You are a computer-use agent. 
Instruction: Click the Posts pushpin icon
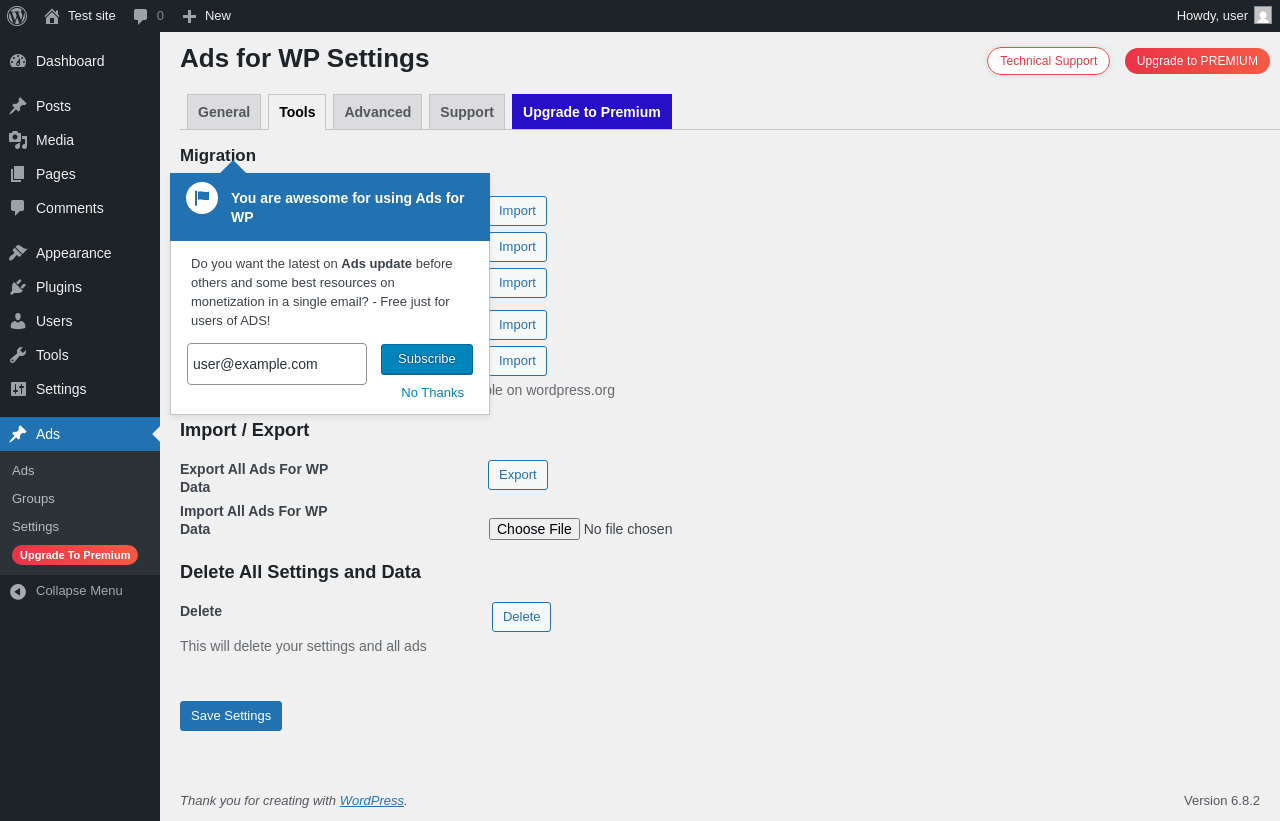(x=18, y=106)
